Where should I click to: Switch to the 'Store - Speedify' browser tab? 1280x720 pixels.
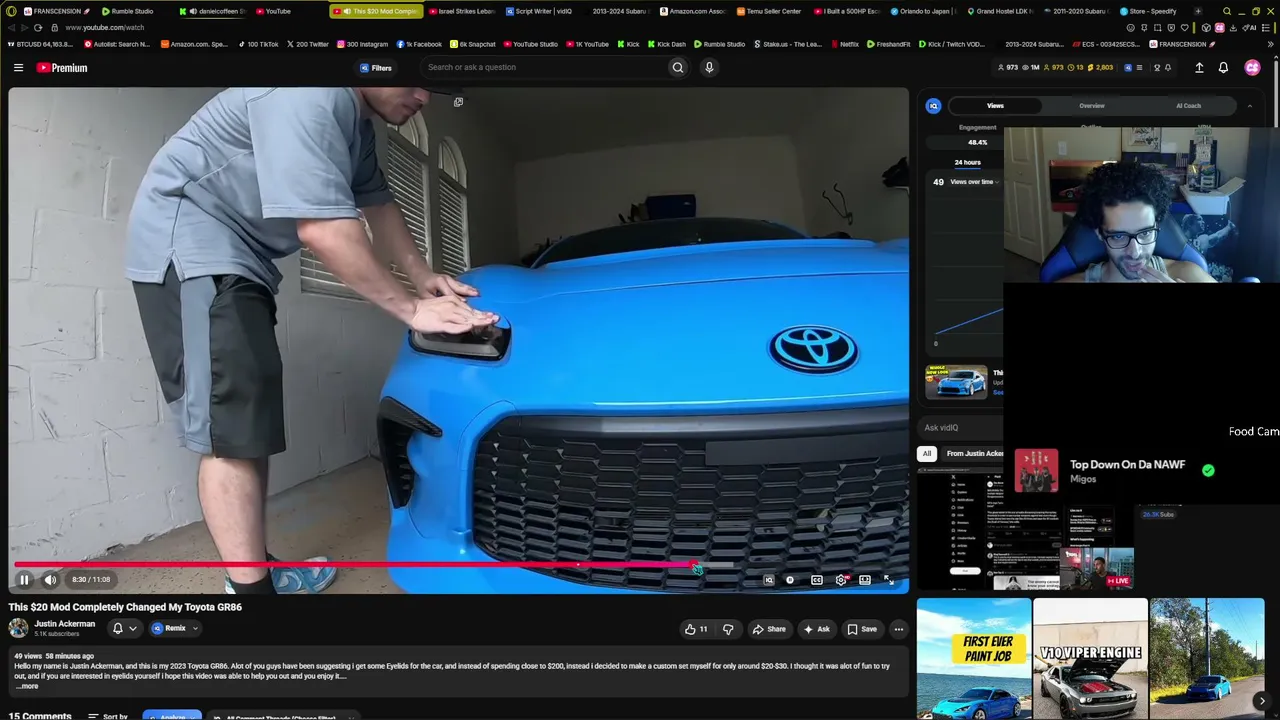click(1148, 11)
